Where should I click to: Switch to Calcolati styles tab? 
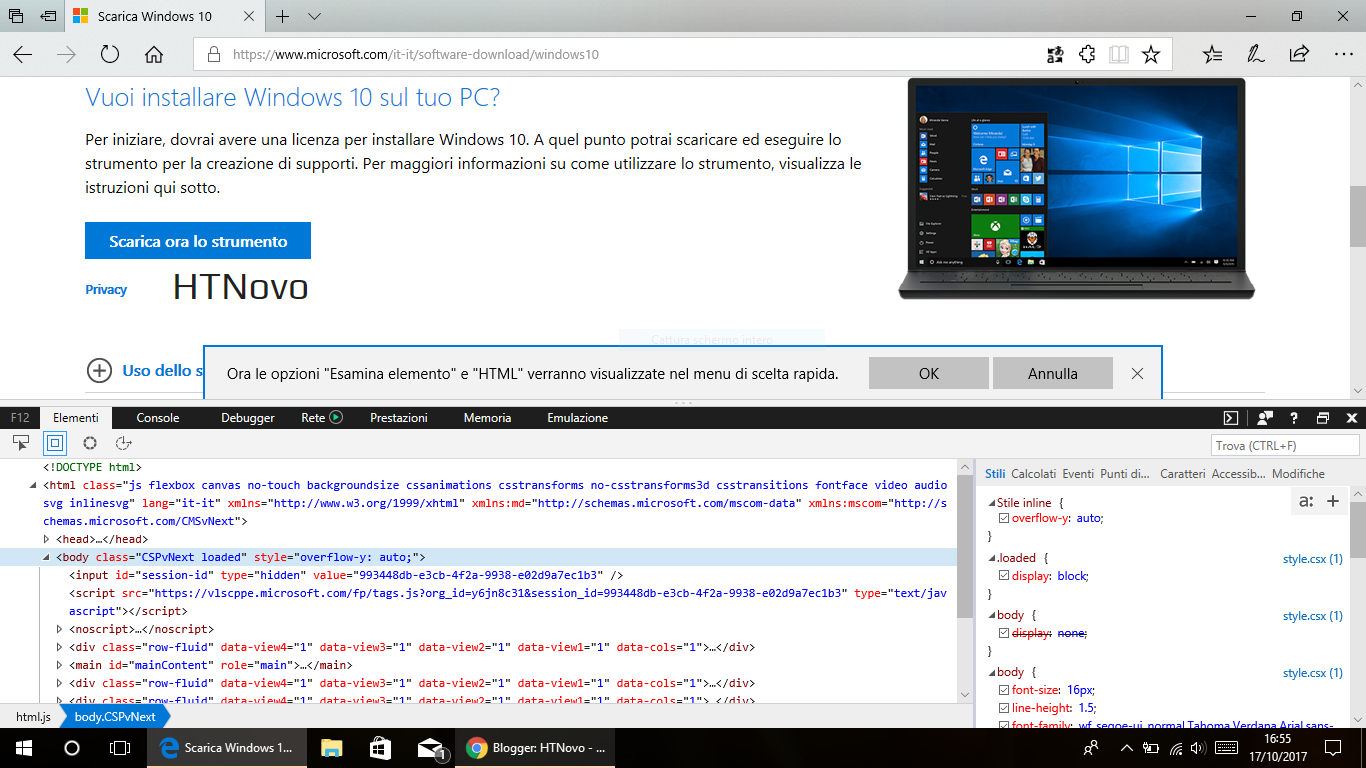(1033, 474)
